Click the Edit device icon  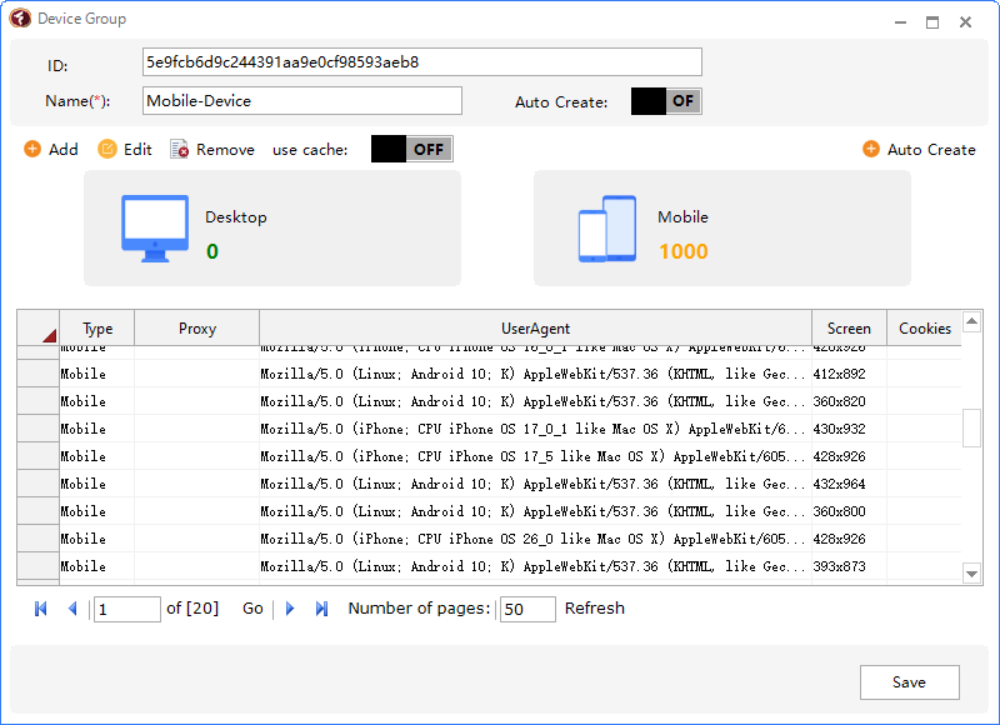107,149
